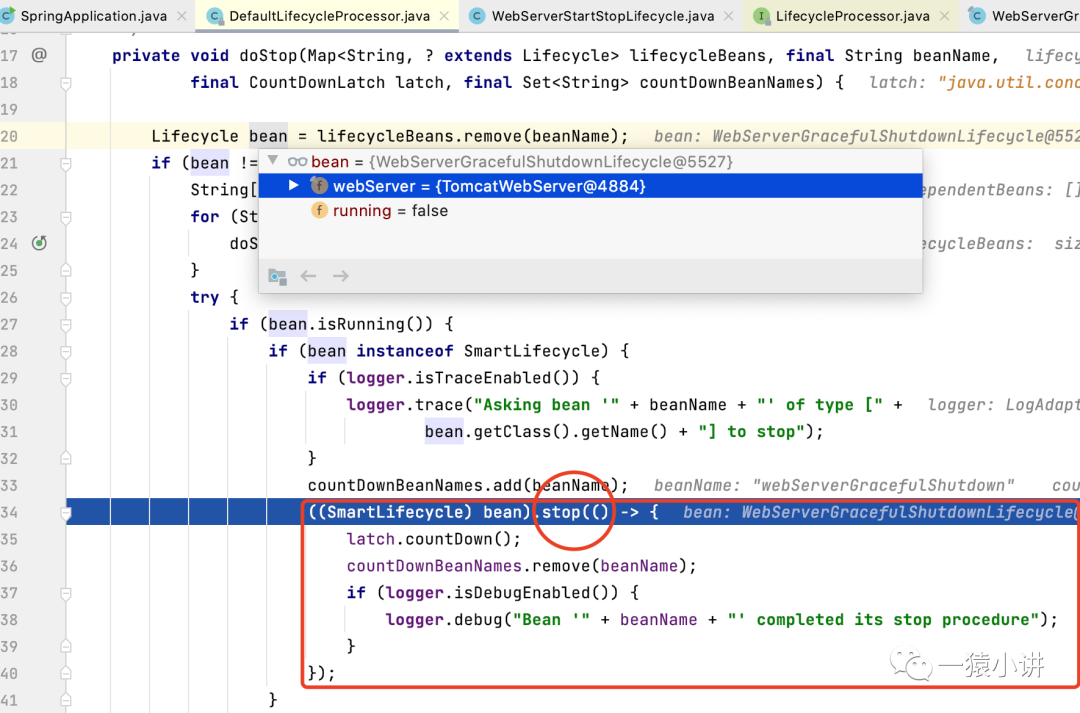This screenshot has width=1080, height=713.
Task: Toggle fold marker at highlighted line 34
Action: (x=66, y=513)
